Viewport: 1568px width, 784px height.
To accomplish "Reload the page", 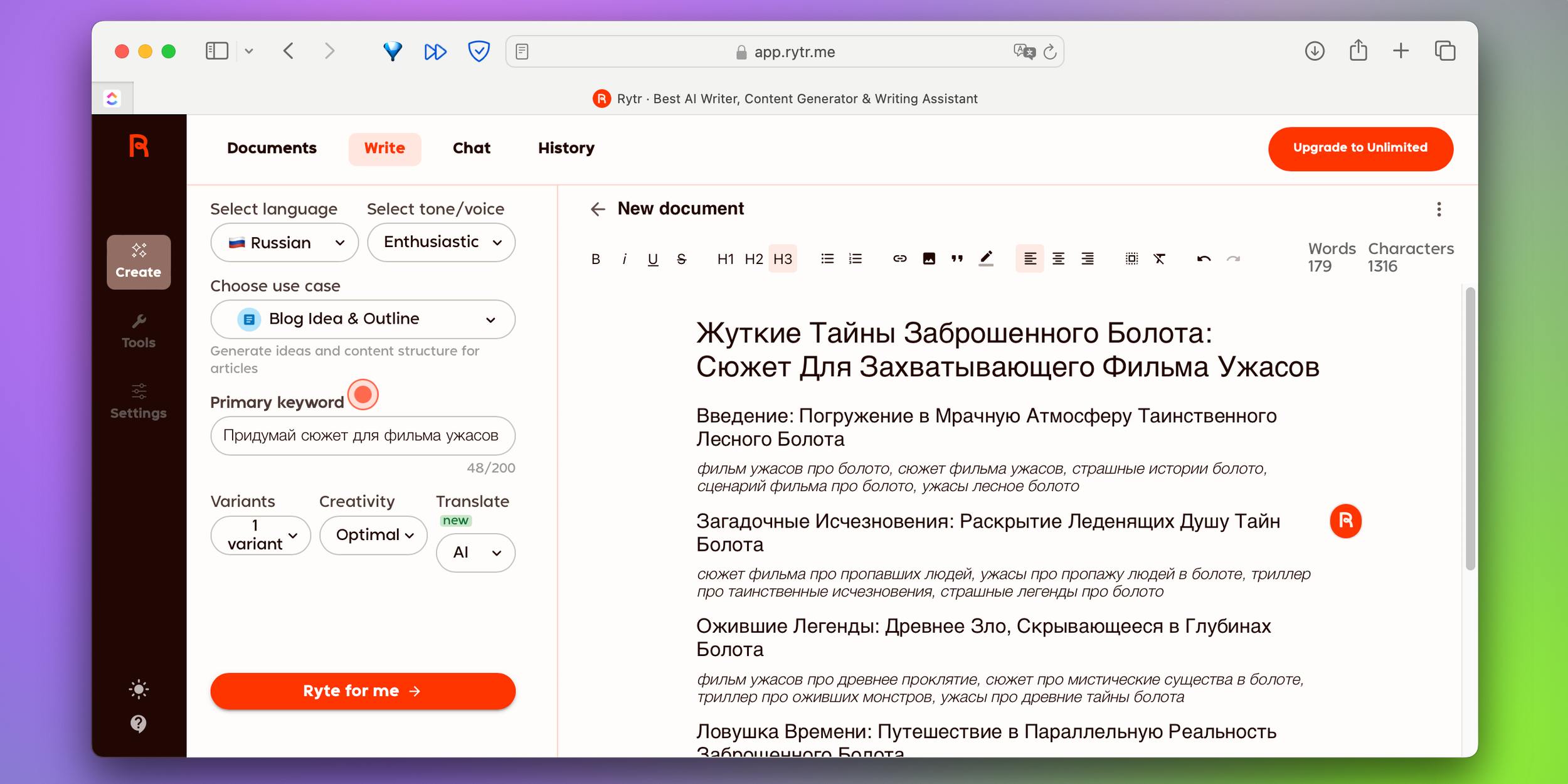I will [1050, 51].
